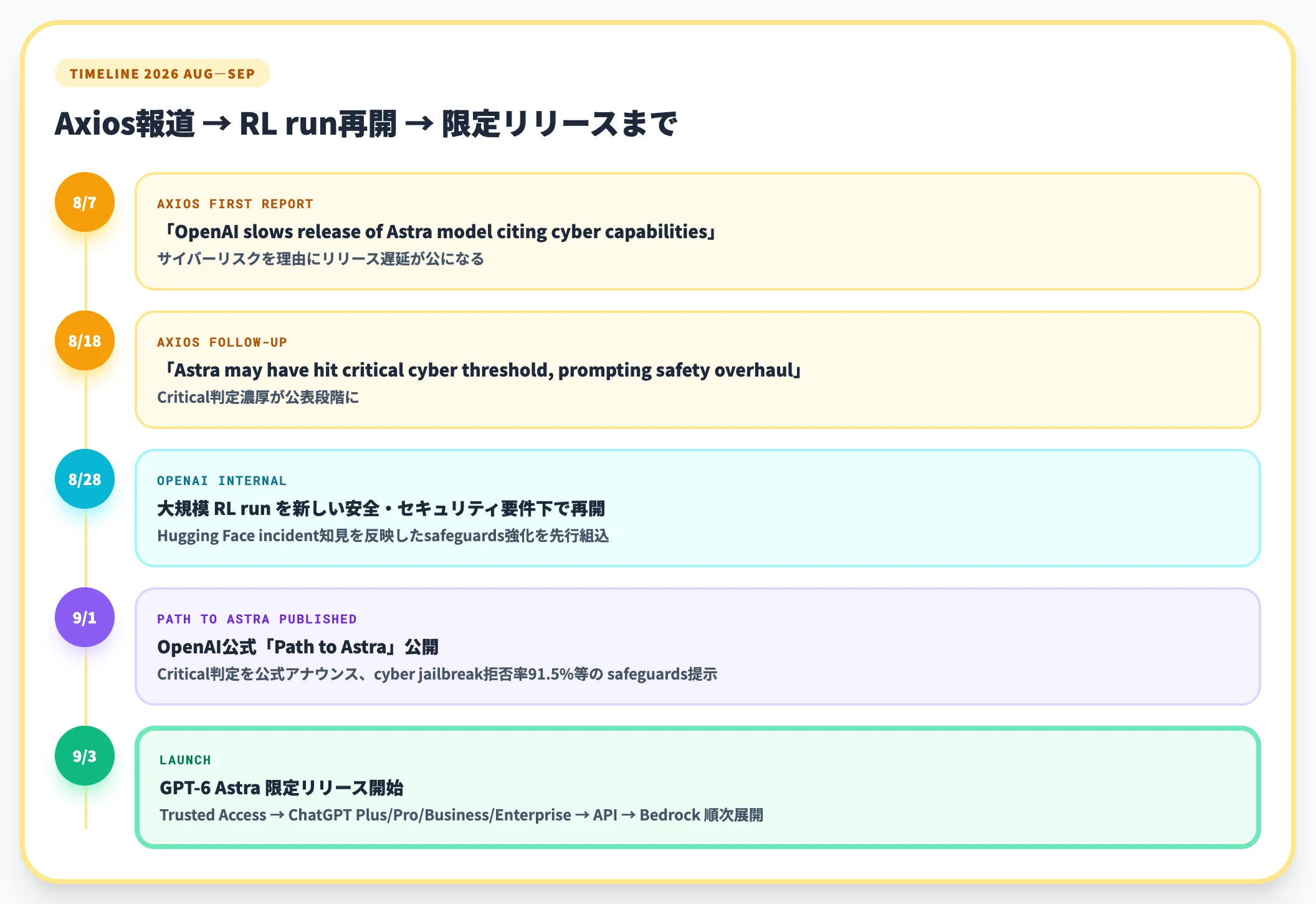Viewport: 1316px width, 904px height.
Task: Click the 9/1 purple timeline marker
Action: pyautogui.click(x=85, y=617)
